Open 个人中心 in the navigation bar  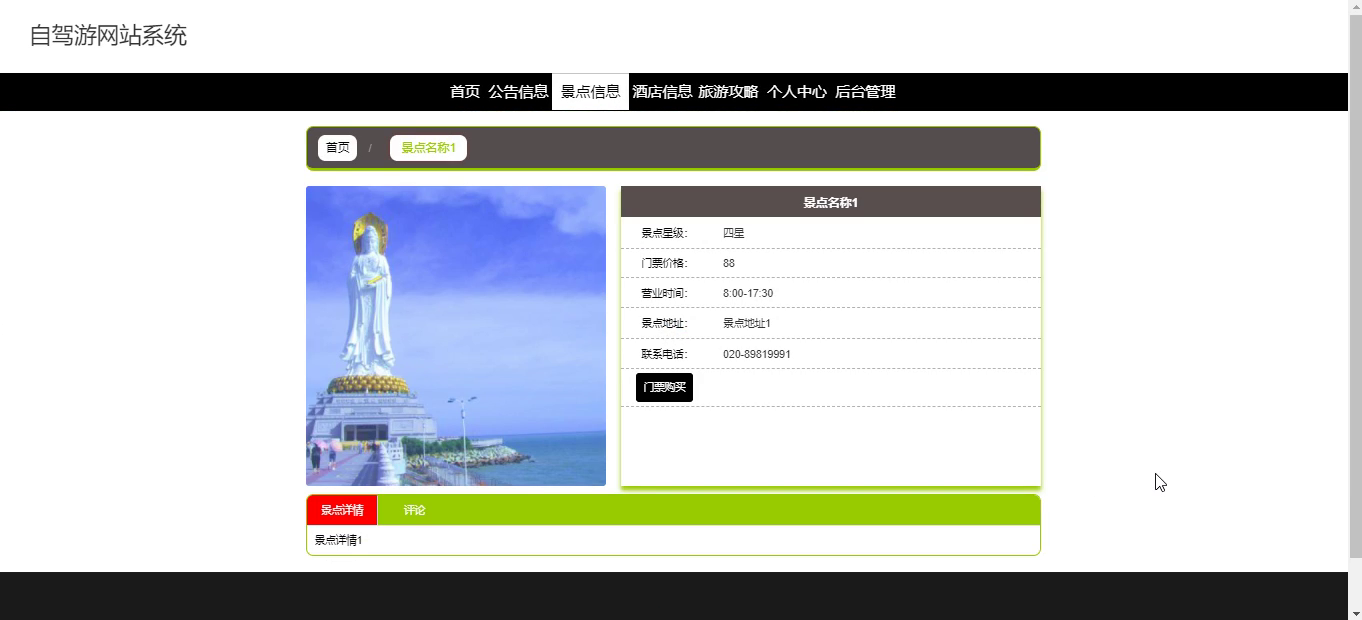pyautogui.click(x=797, y=92)
